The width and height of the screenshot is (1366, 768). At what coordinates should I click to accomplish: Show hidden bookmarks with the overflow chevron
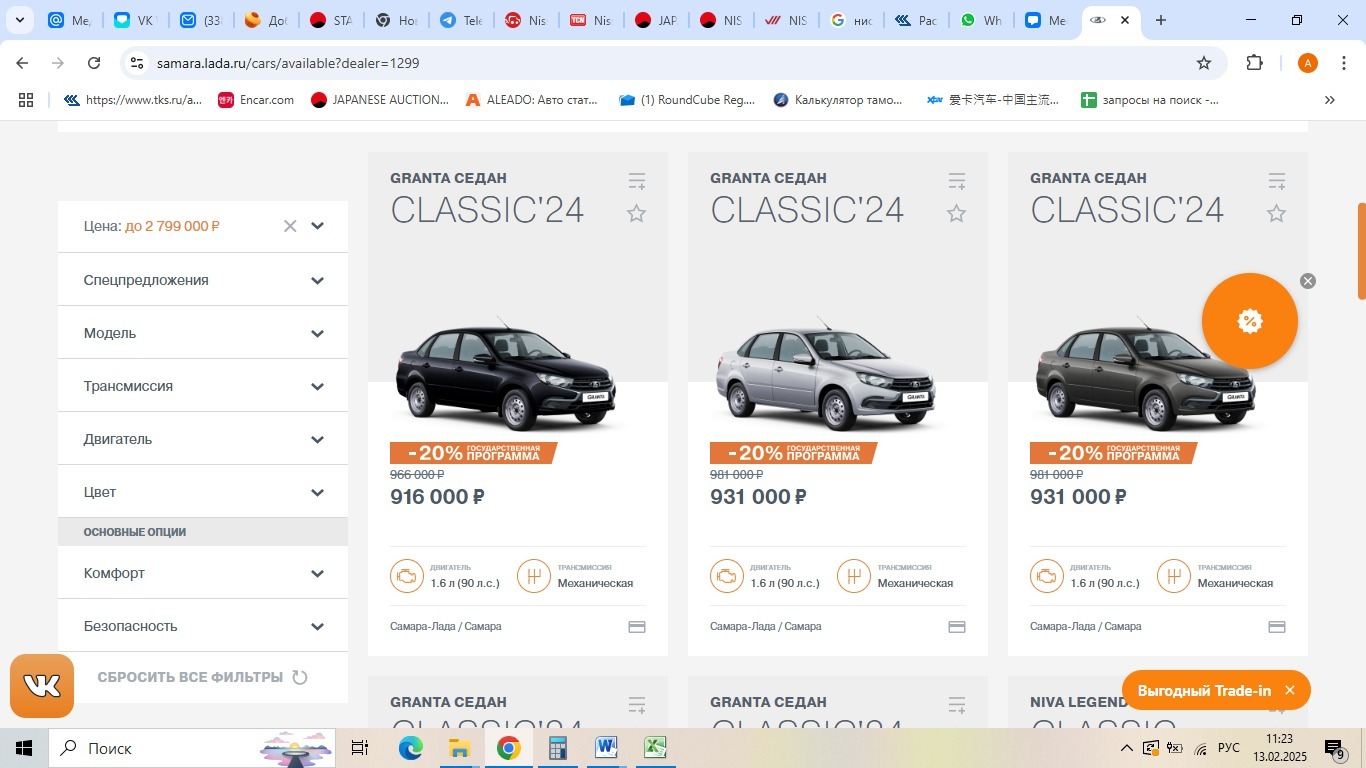tap(1330, 100)
